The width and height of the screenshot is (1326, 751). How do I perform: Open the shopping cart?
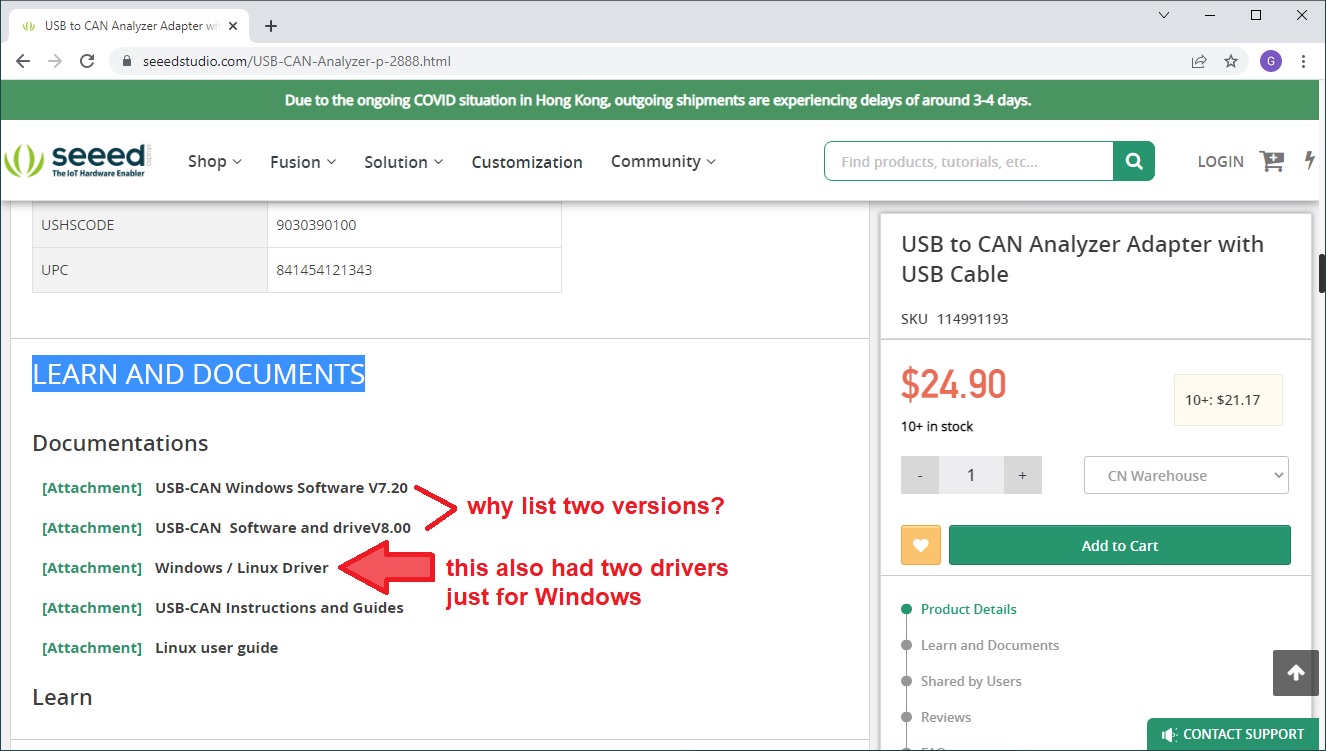(x=1272, y=161)
